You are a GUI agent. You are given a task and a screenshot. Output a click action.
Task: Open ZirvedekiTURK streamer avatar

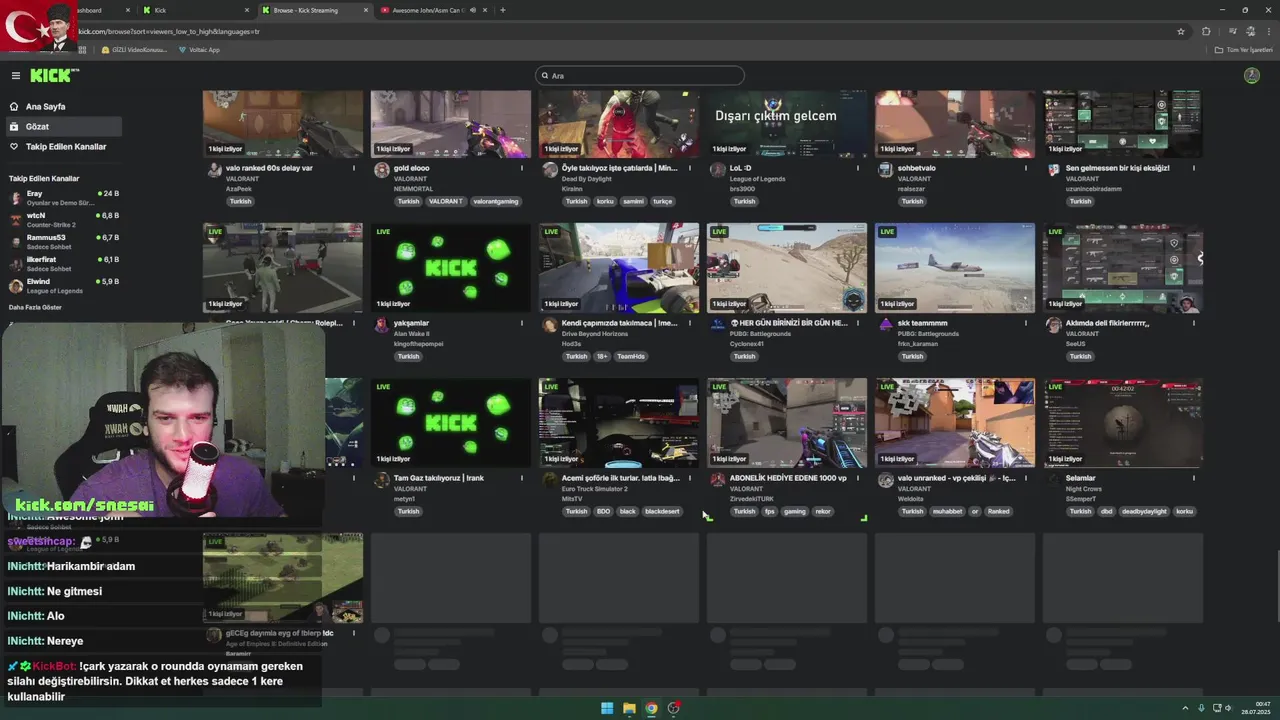coord(717,480)
